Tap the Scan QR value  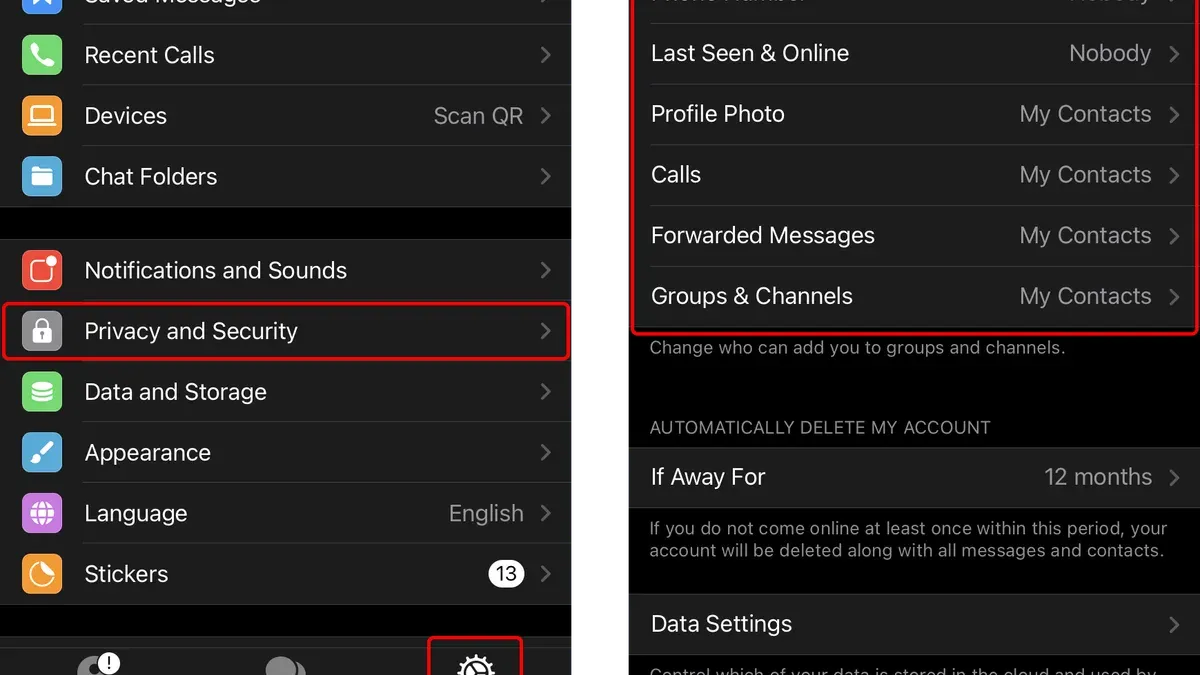pyautogui.click(x=478, y=116)
